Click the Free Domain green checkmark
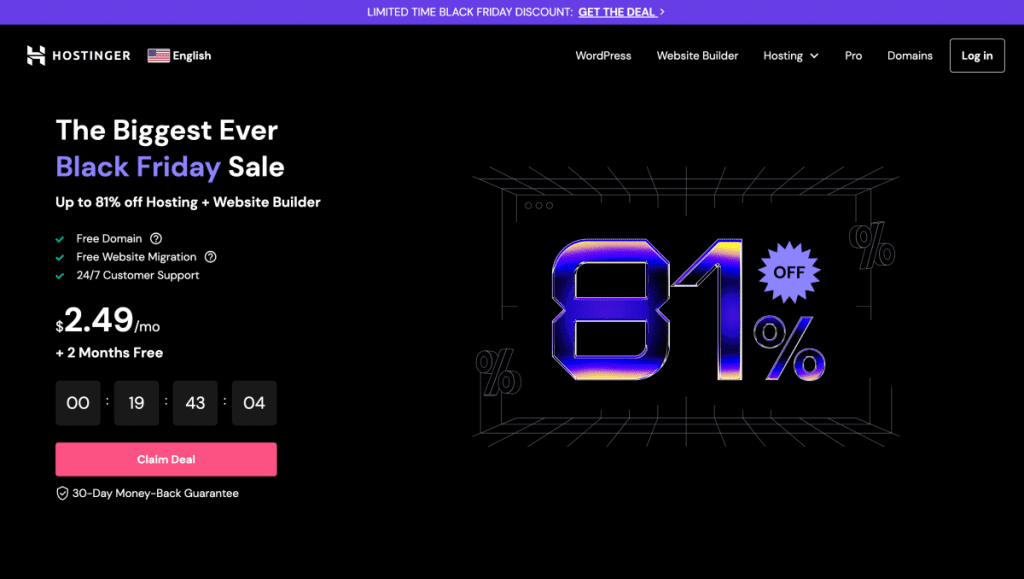The width and height of the screenshot is (1024, 579). (61, 239)
